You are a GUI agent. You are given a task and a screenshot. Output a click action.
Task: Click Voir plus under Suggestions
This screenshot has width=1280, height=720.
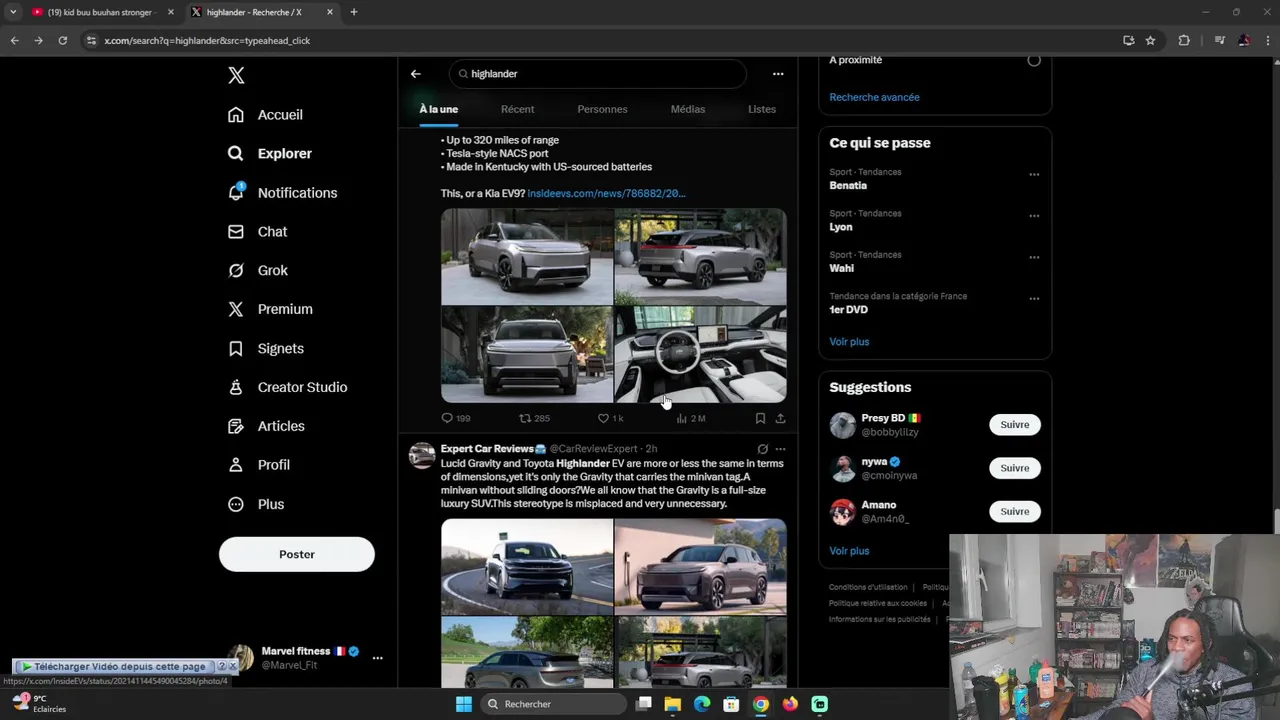coord(849,551)
